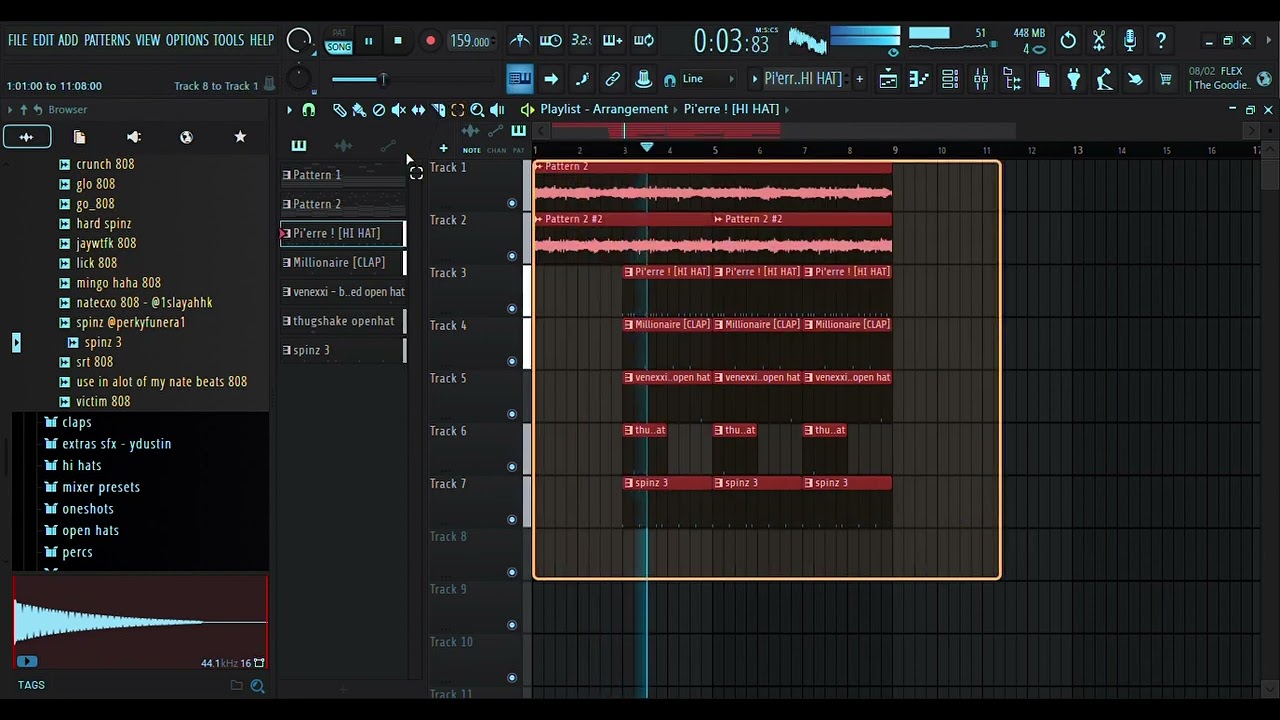Toggle wait for input before recording
1280x720 pixels.
[x=551, y=41]
